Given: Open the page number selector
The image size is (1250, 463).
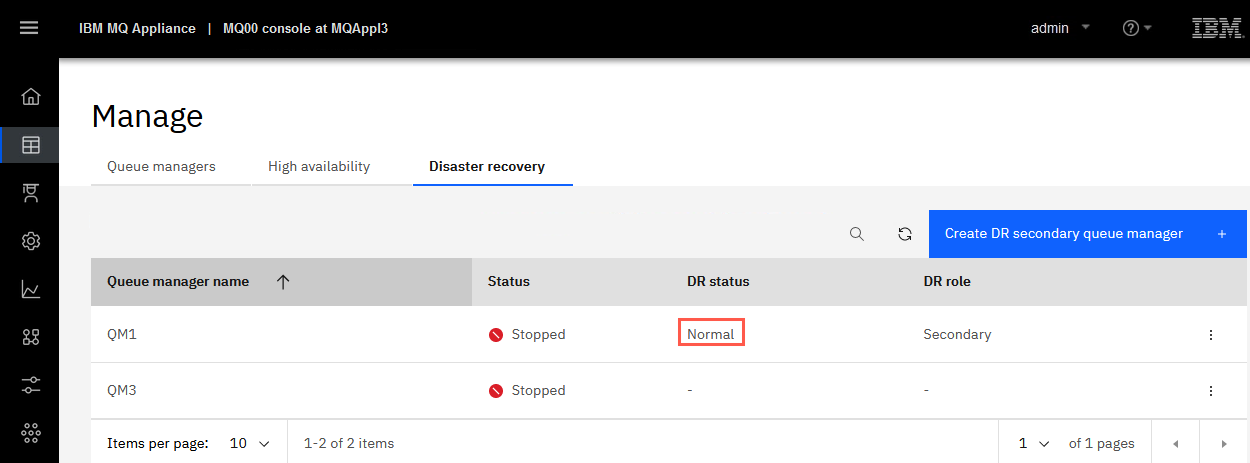Looking at the screenshot, I should point(1034,443).
